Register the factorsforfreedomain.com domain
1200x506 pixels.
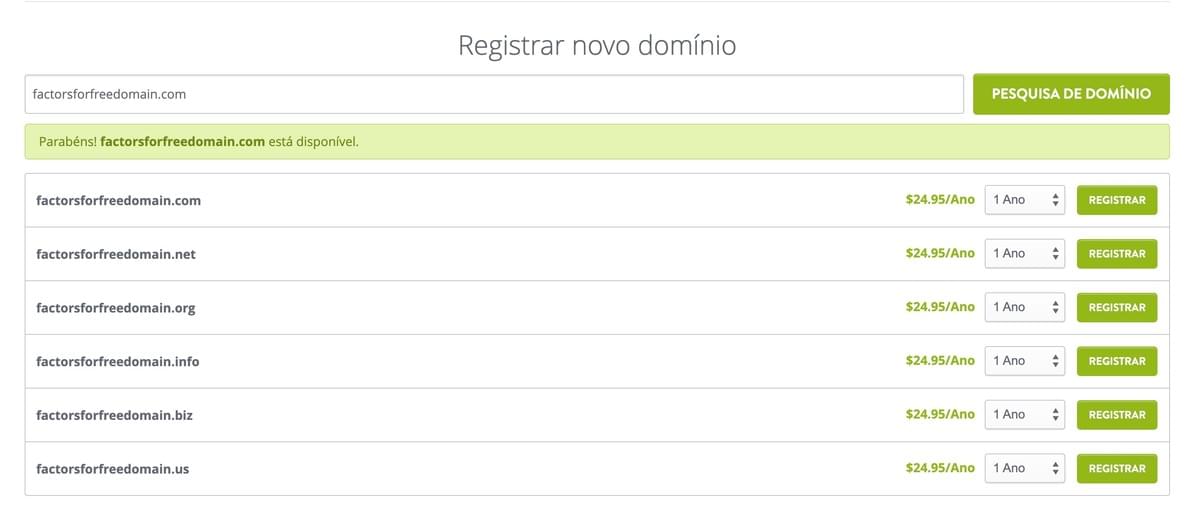[1116, 200]
